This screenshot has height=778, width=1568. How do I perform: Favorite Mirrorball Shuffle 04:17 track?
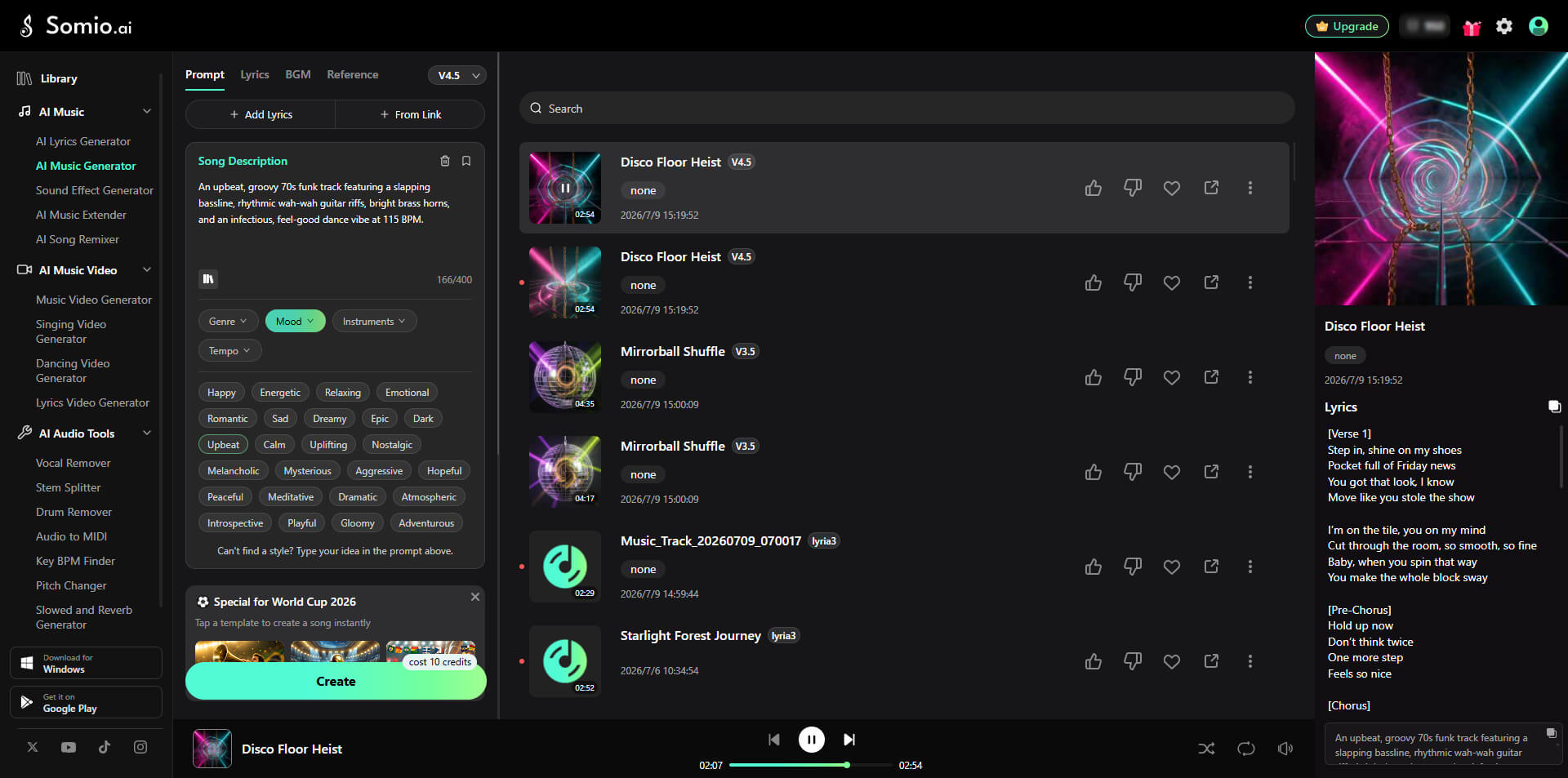click(x=1172, y=472)
